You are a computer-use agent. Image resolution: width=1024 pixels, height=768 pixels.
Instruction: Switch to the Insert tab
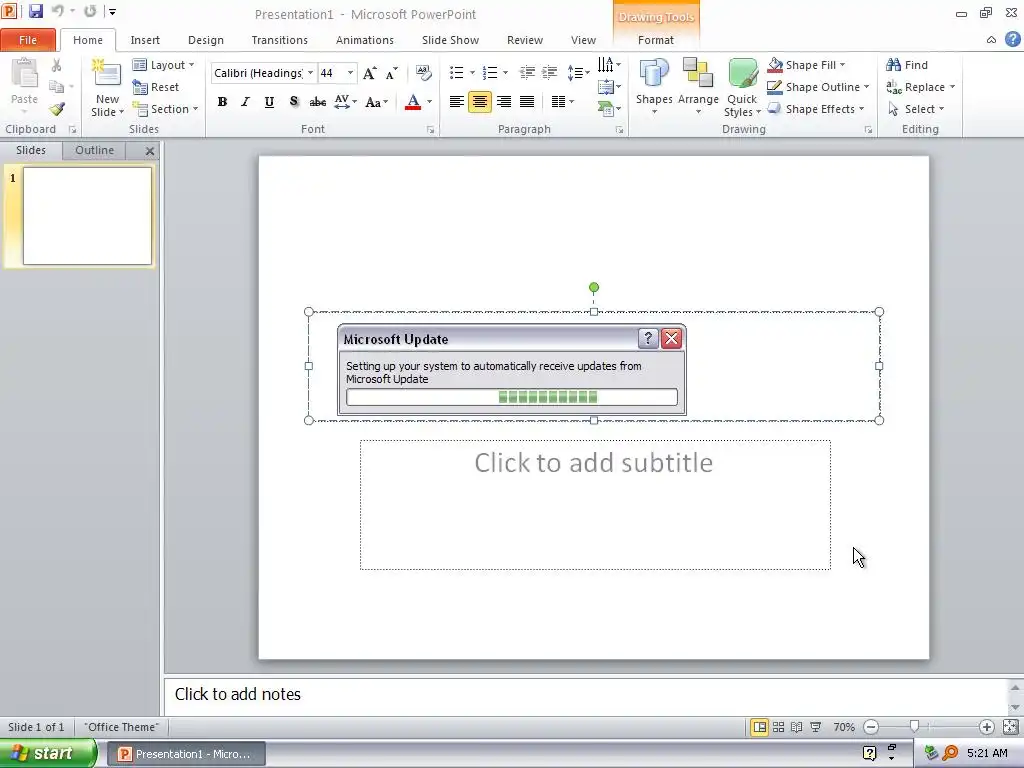click(x=145, y=40)
